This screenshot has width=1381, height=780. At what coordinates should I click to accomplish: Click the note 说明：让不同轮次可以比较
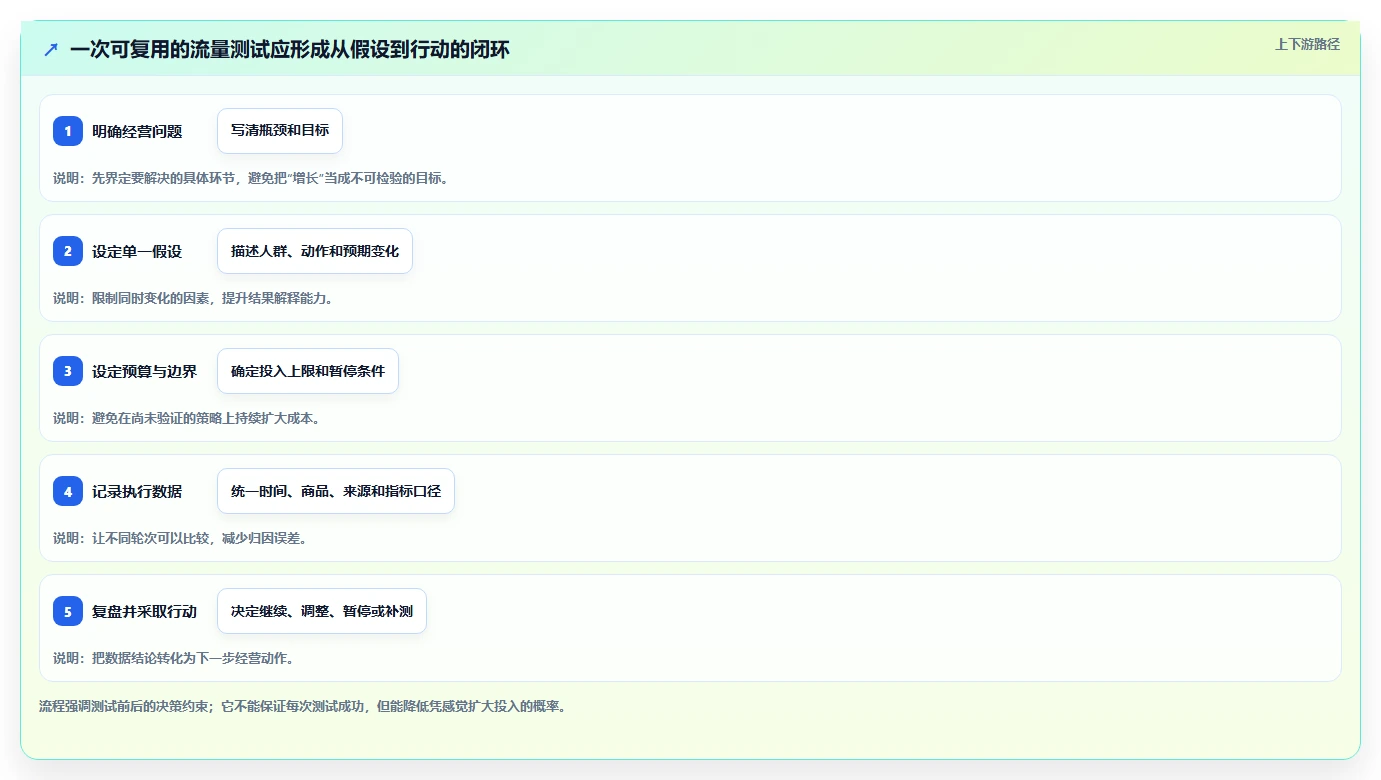click(180, 538)
